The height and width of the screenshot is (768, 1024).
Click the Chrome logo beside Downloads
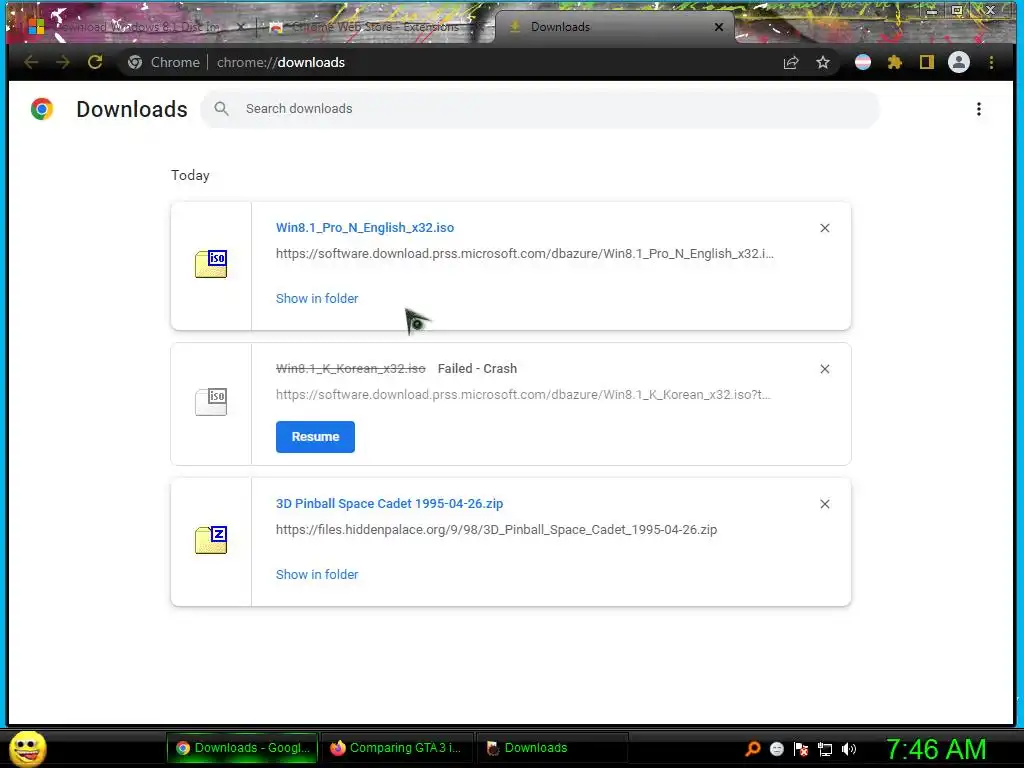pos(42,109)
